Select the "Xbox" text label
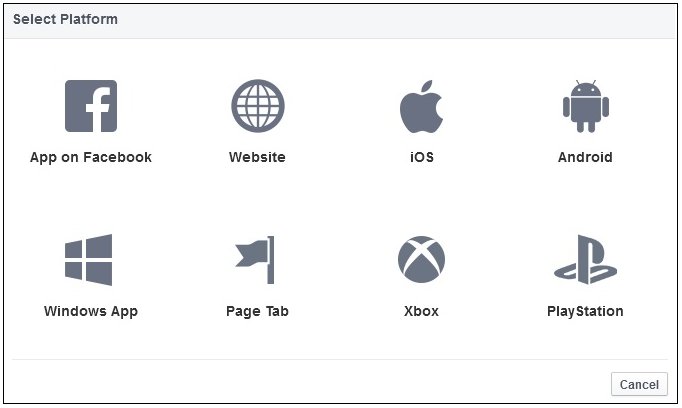This screenshot has width=682, height=408. (421, 311)
